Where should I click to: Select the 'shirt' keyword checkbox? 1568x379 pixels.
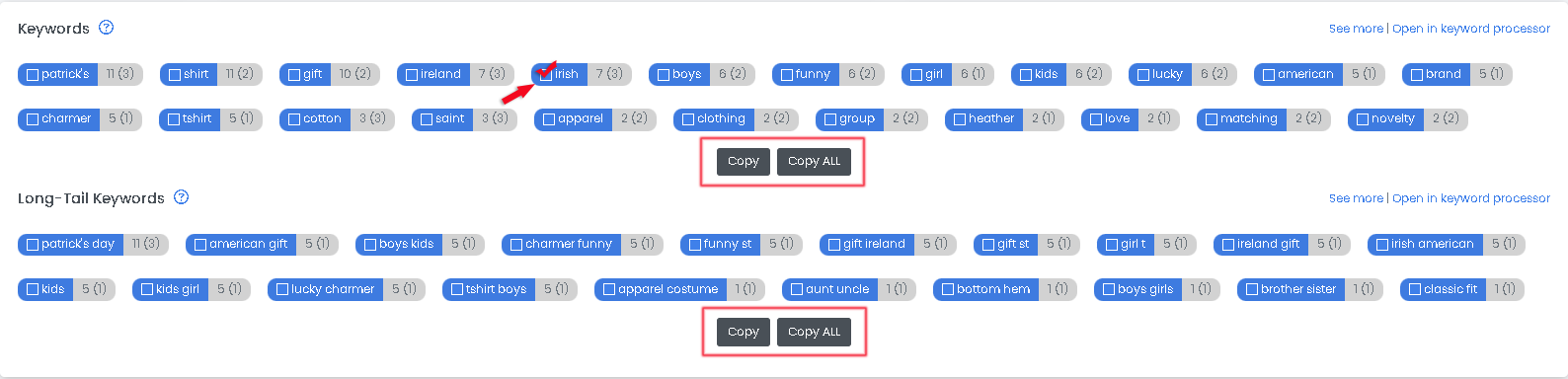[x=175, y=74]
